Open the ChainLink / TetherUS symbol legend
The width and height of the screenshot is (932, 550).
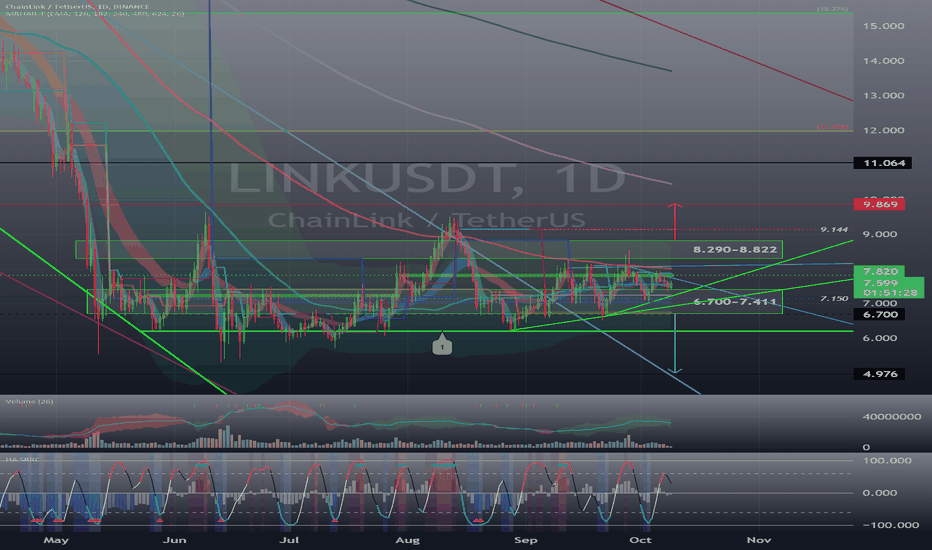(76, 7)
